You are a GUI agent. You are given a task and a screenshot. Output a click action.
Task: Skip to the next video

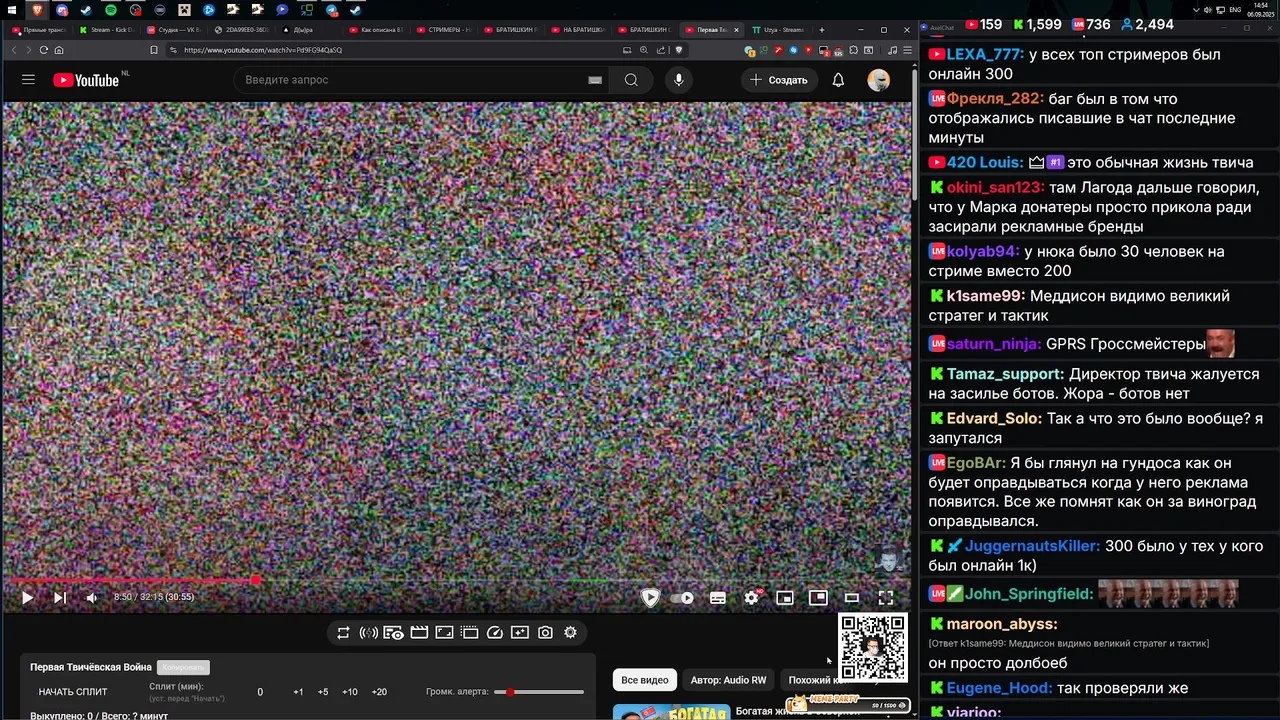[60, 598]
